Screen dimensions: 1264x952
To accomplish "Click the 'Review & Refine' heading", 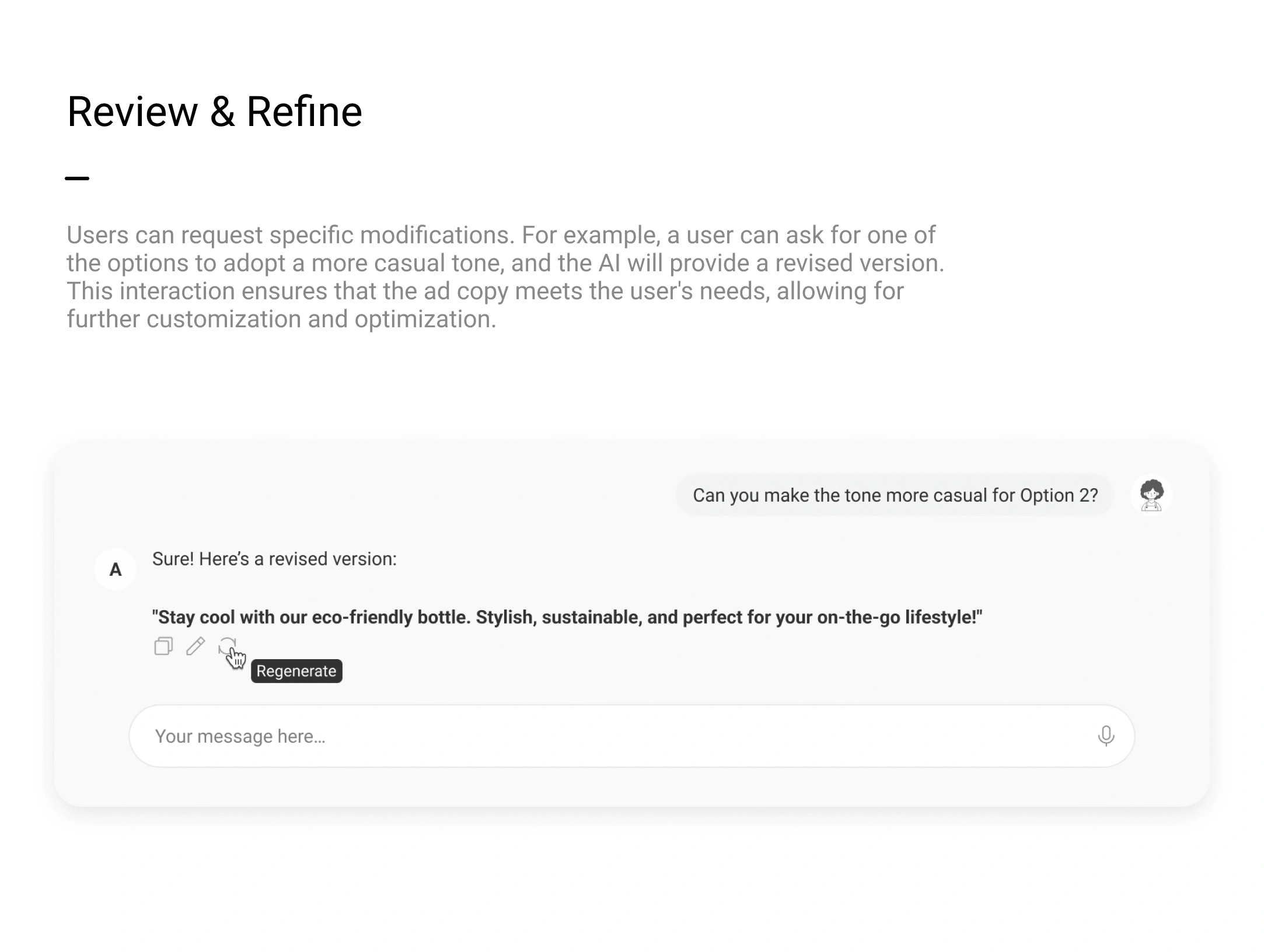I will [x=215, y=111].
